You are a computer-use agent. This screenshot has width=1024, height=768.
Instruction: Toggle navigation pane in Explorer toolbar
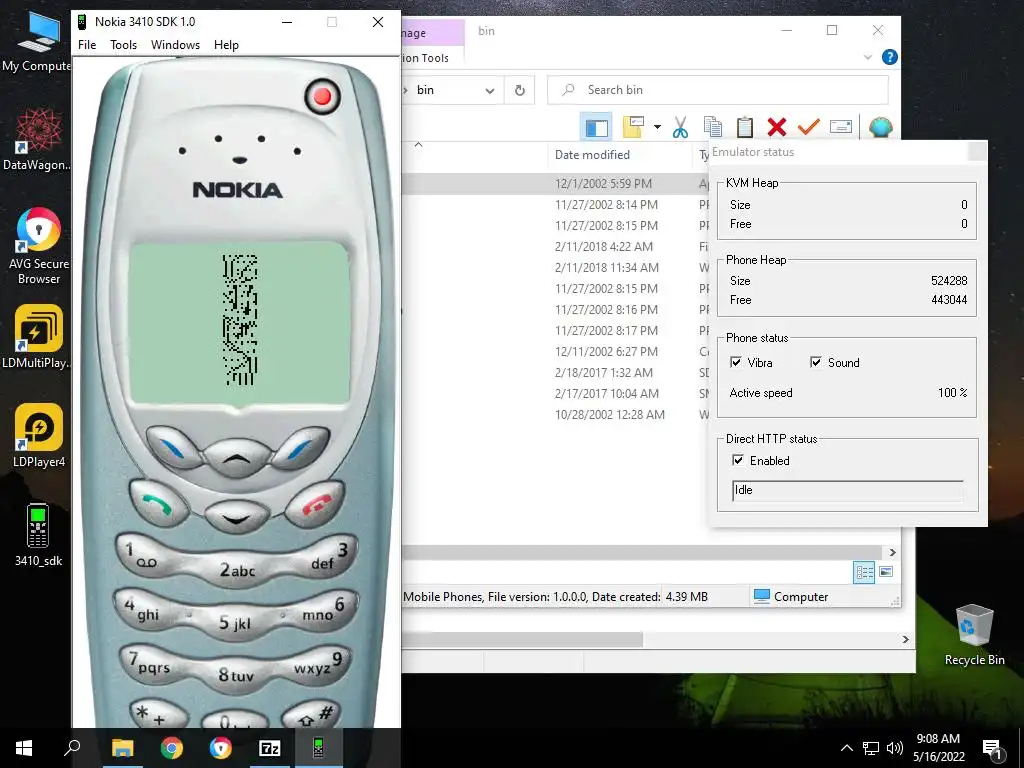pos(596,127)
